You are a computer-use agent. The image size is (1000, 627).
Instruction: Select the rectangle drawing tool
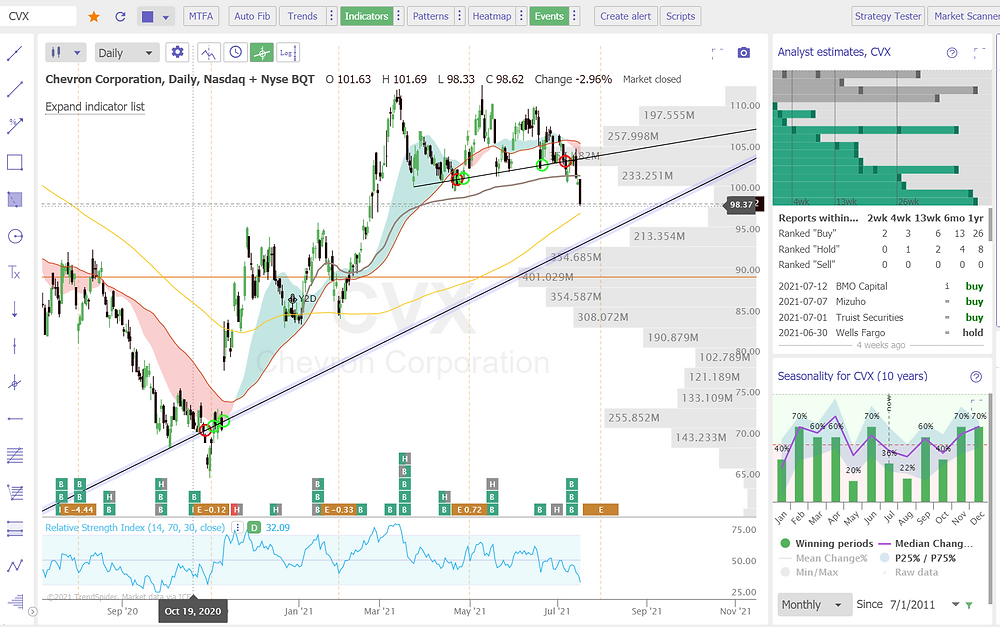pos(15,163)
